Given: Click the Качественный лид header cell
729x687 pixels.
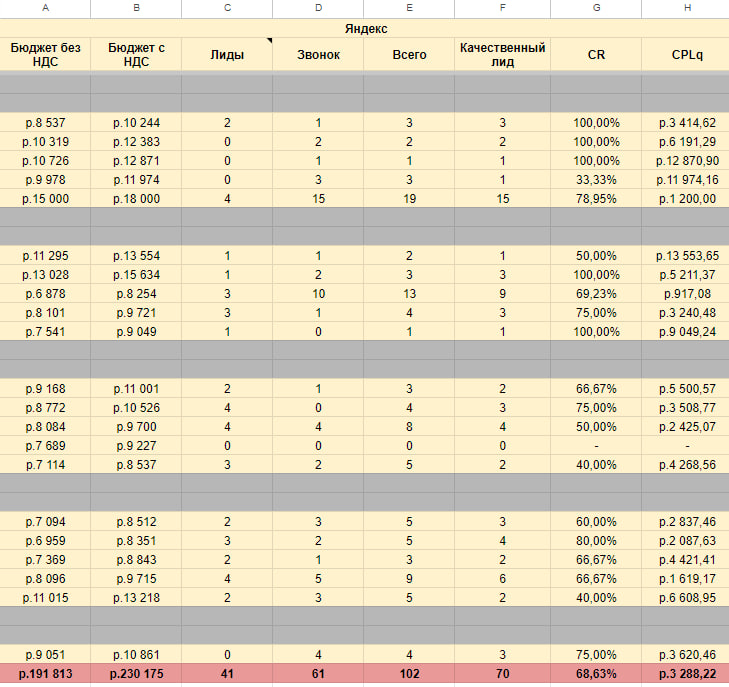Looking at the screenshot, I should (x=503, y=54).
